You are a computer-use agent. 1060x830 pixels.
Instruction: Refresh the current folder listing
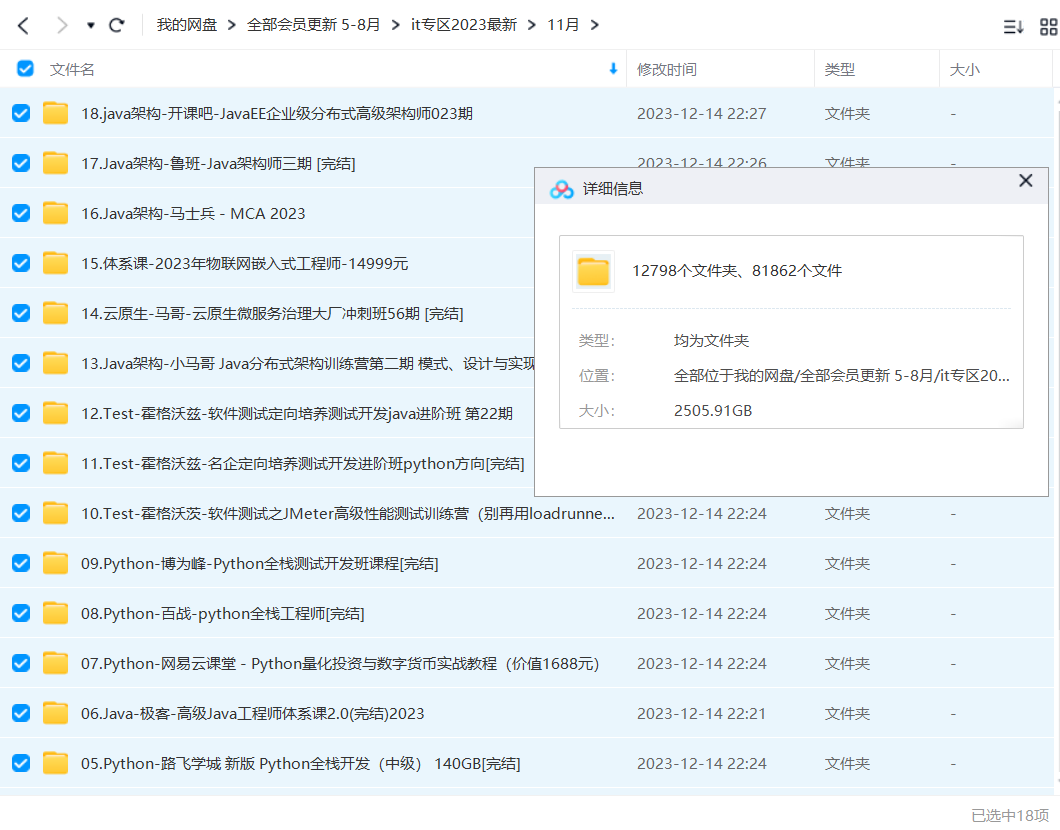pyautogui.click(x=116, y=25)
